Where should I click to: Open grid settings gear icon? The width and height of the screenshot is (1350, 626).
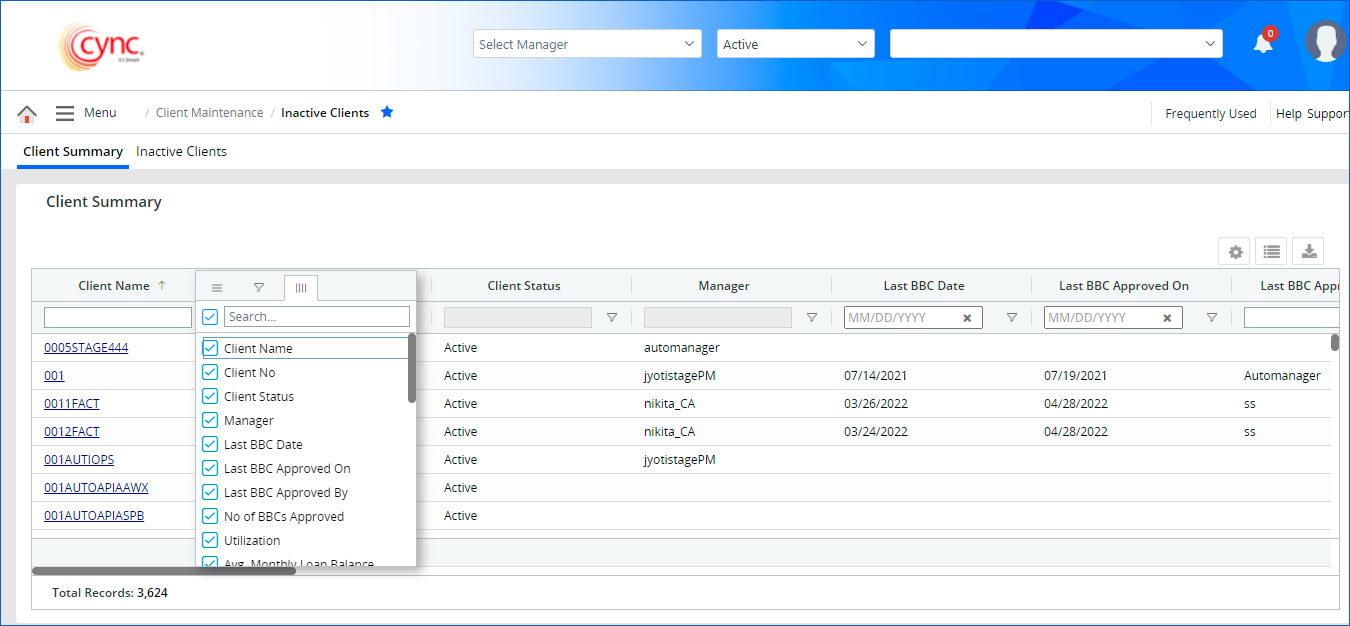point(1235,252)
